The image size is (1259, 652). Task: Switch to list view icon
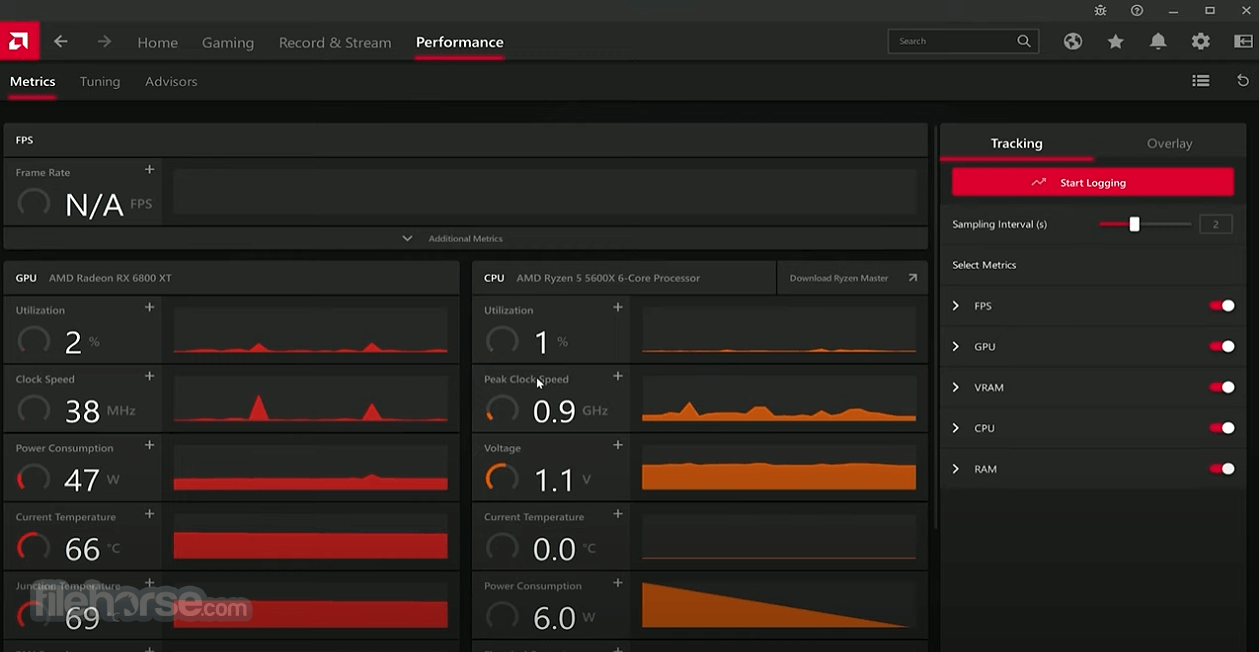1201,81
